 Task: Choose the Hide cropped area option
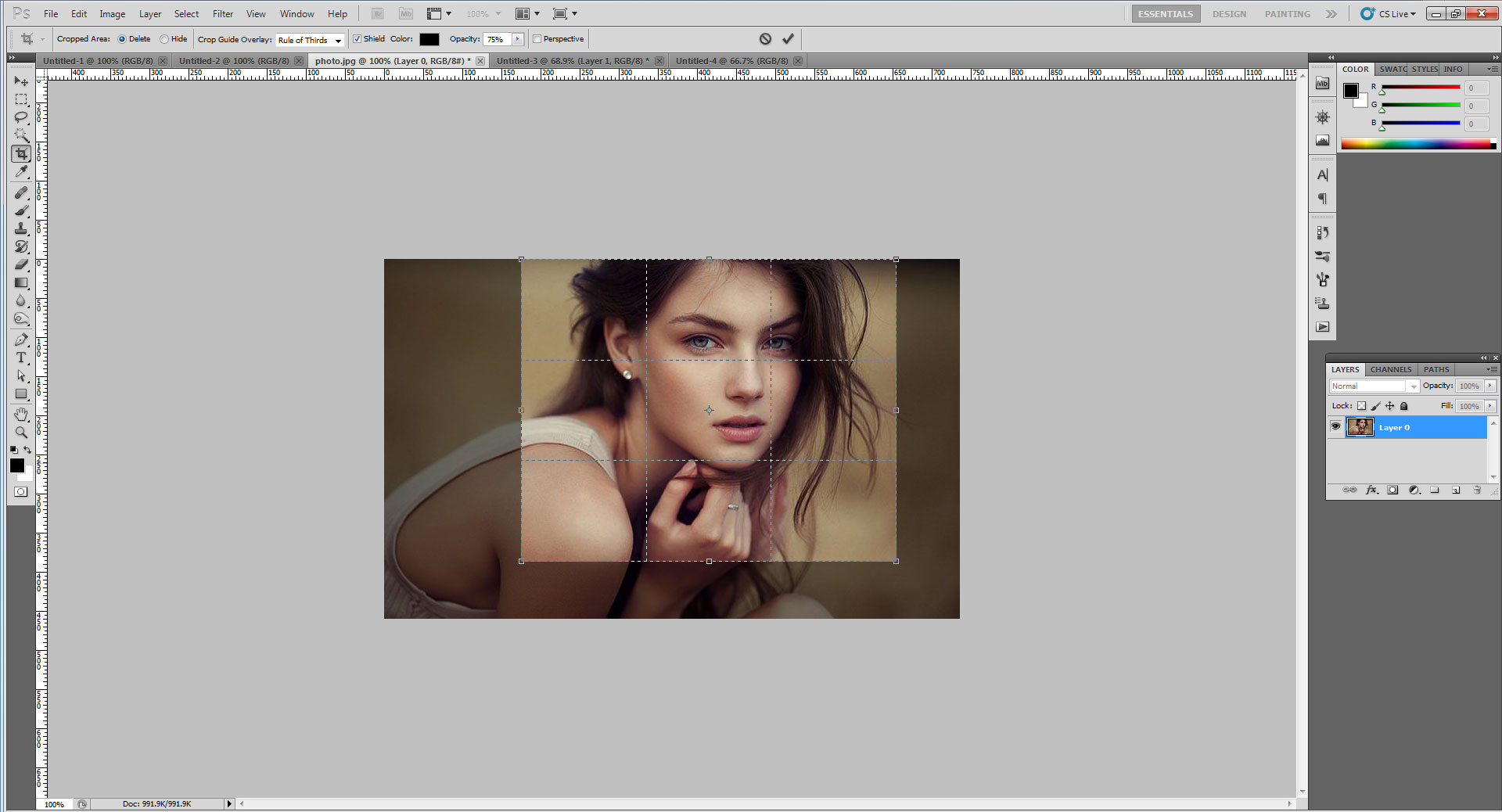point(164,39)
